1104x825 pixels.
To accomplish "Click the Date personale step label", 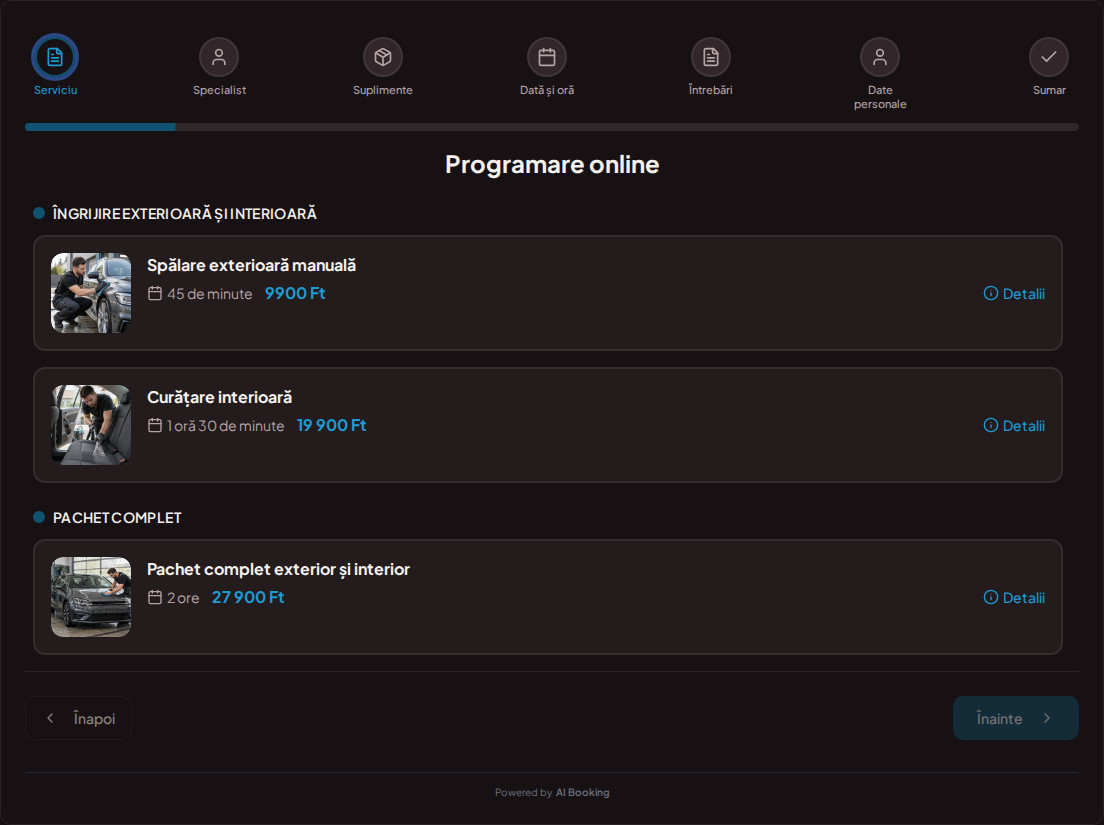I will click(x=880, y=97).
